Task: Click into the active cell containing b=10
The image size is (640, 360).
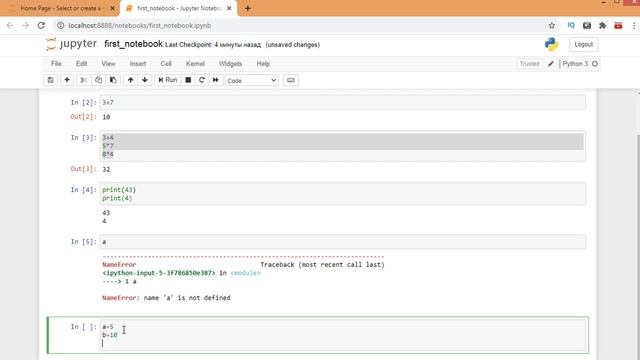Action: click(342, 335)
